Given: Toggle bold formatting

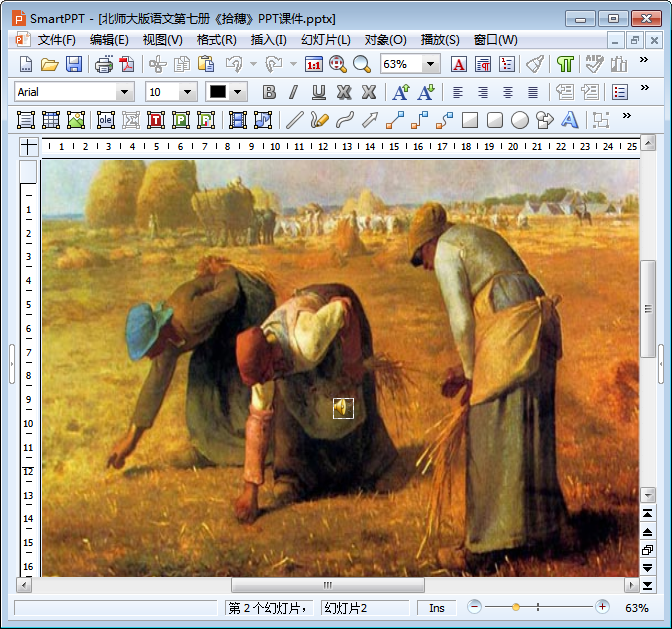Looking at the screenshot, I should point(269,92).
